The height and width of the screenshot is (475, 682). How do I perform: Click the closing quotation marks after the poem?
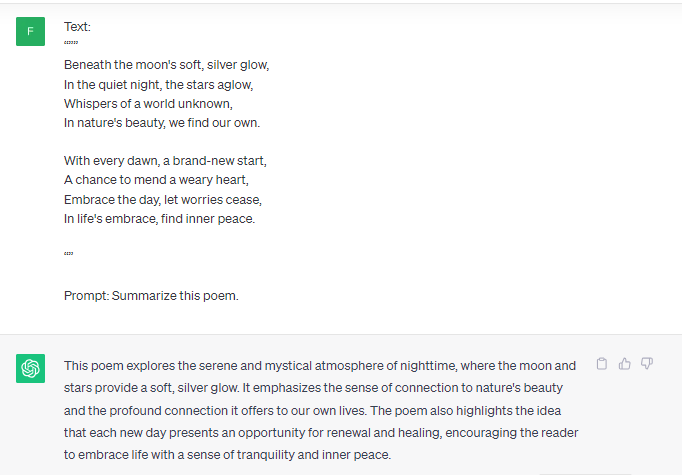click(69, 254)
